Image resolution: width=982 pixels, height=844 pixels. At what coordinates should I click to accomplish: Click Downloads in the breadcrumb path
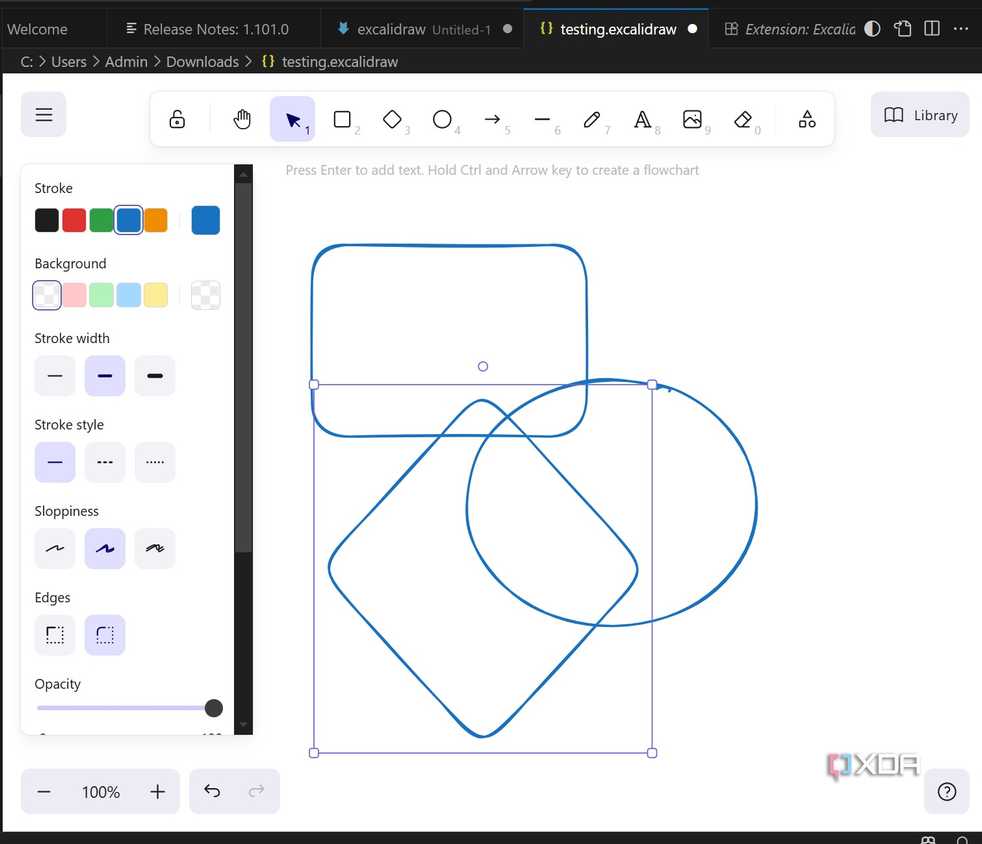tap(202, 62)
